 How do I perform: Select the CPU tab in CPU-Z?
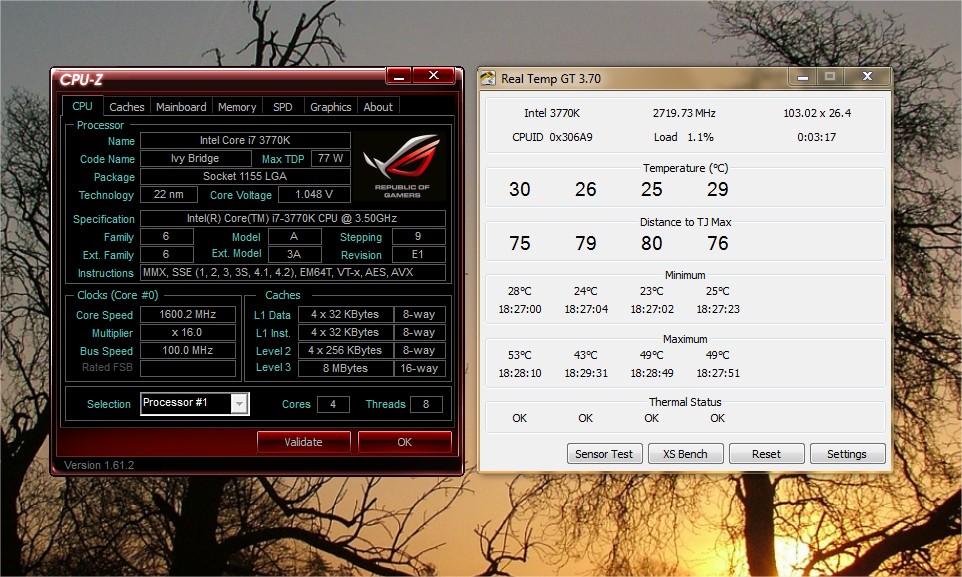[82, 106]
